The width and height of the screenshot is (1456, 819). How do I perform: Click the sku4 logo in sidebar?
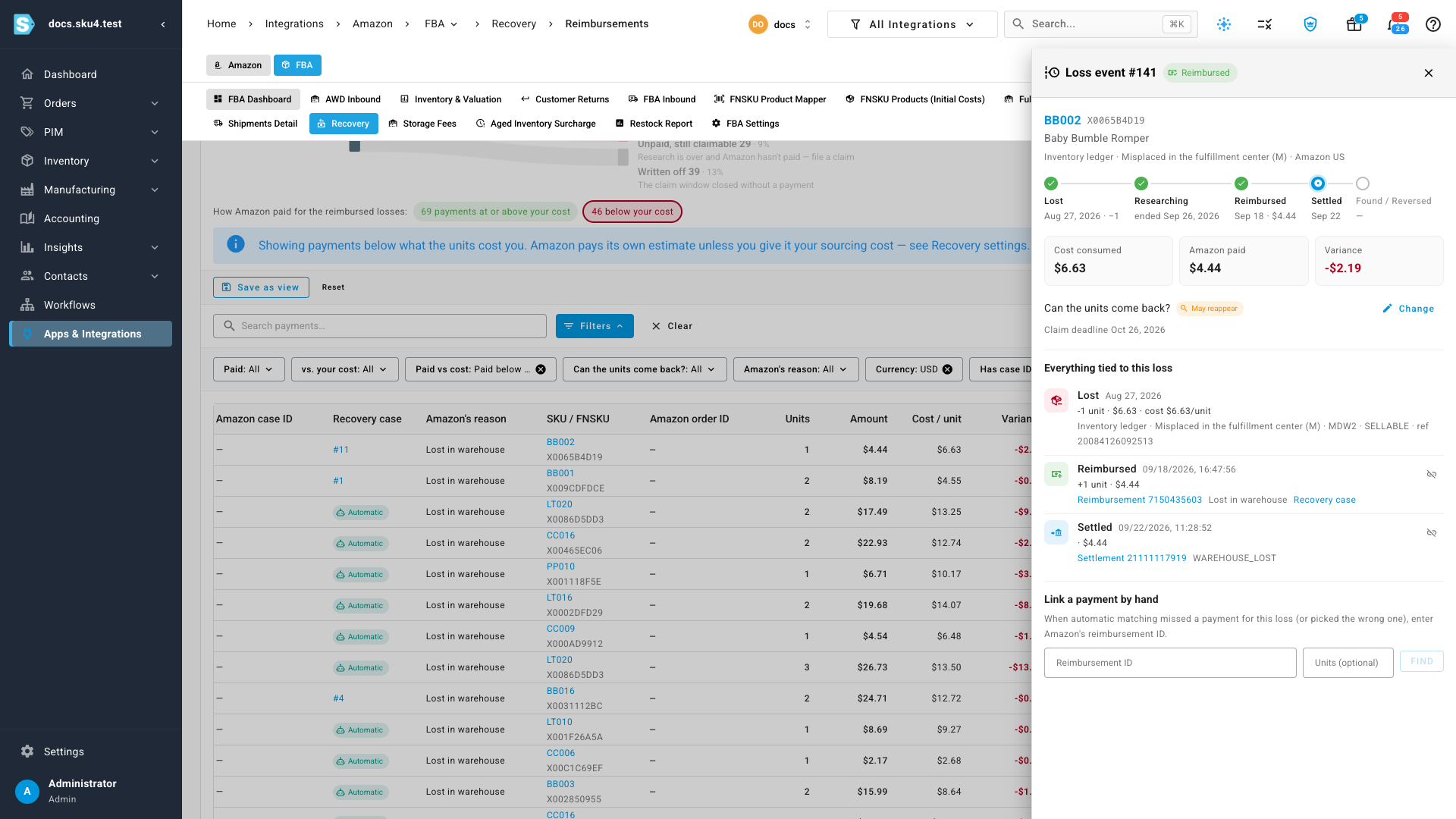tap(24, 24)
